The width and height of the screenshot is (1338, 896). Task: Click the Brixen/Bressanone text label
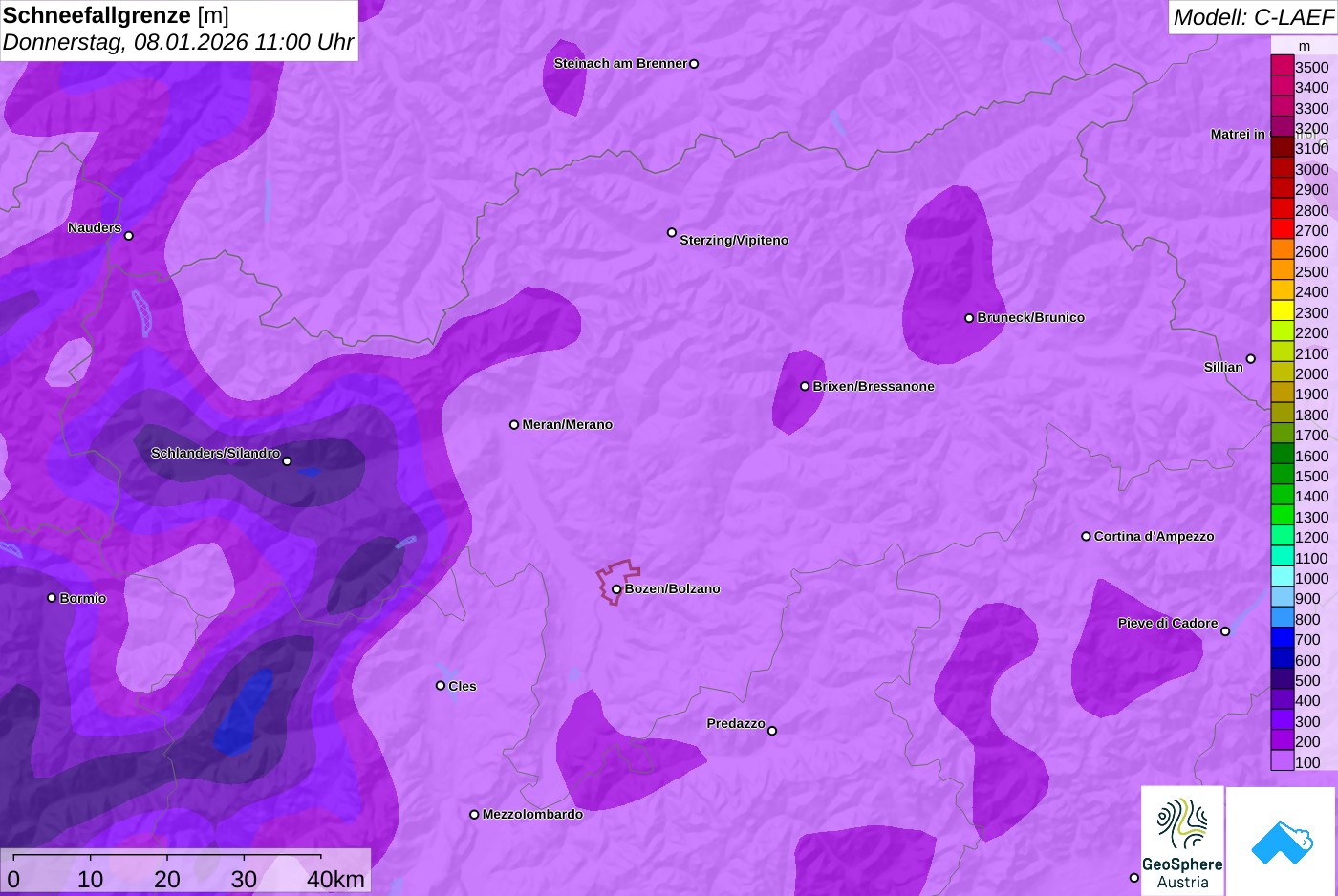(874, 386)
